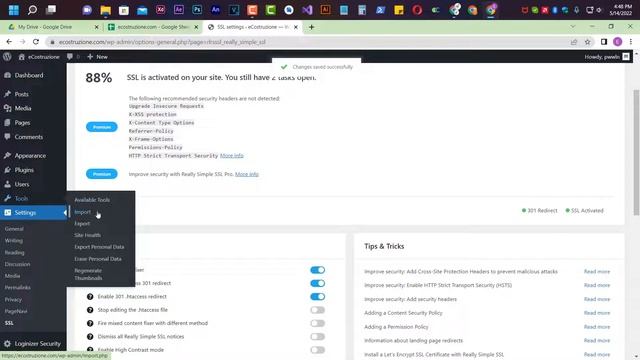Open Windows search from taskbar
This screenshot has width=640, height=360.
point(32,9)
